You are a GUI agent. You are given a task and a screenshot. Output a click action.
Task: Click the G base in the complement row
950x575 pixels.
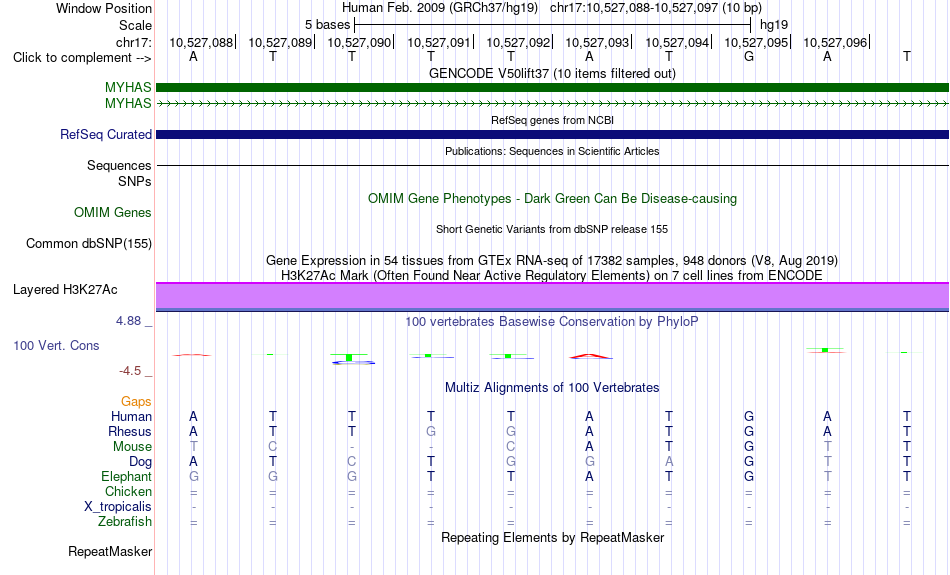point(749,56)
